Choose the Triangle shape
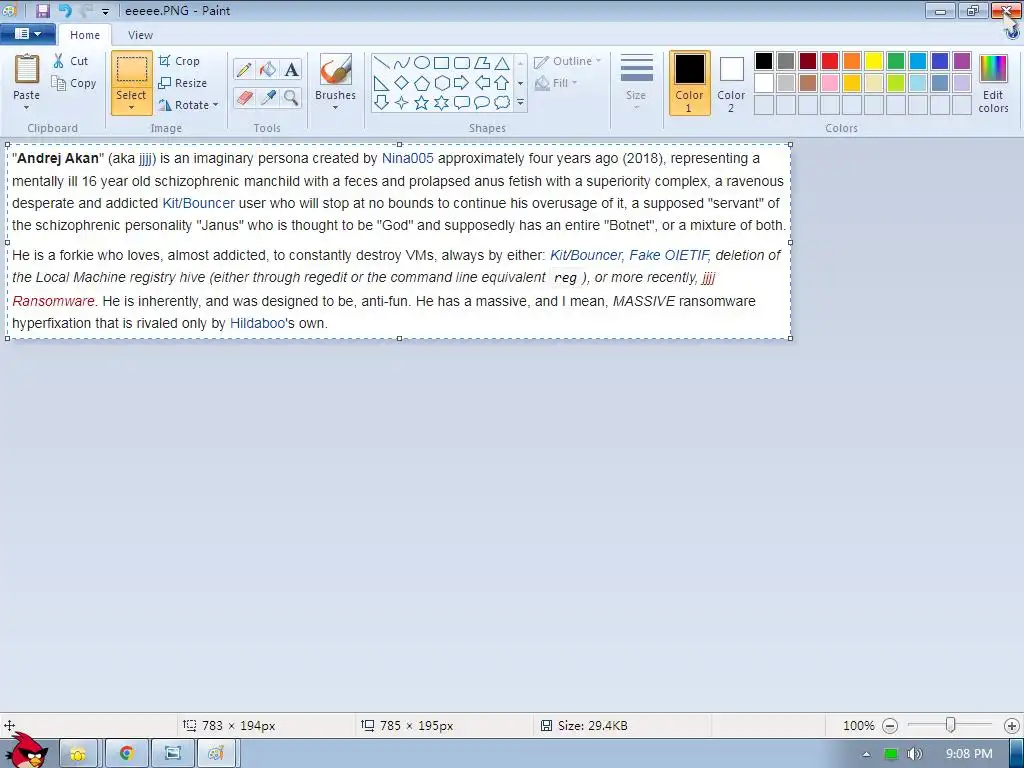 click(502, 63)
